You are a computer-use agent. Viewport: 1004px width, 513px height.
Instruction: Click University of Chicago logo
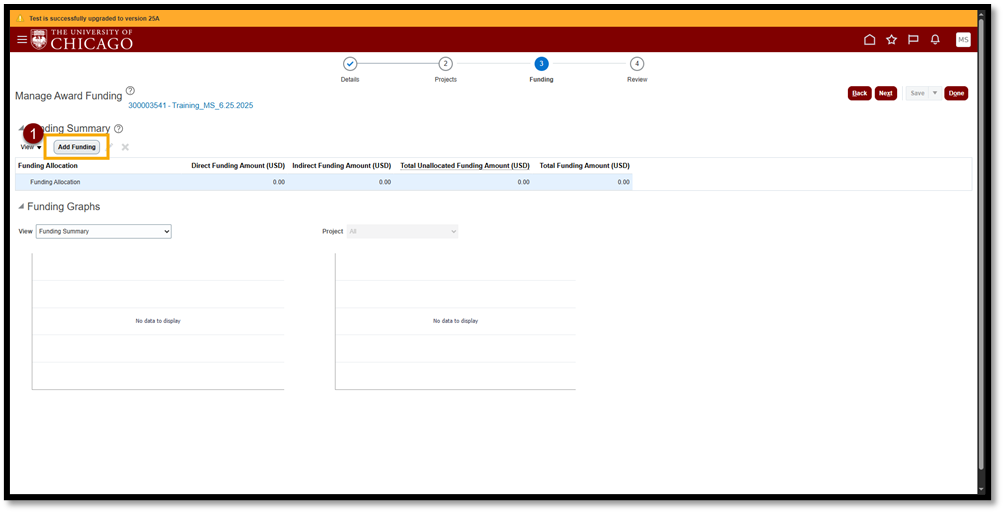pos(81,39)
